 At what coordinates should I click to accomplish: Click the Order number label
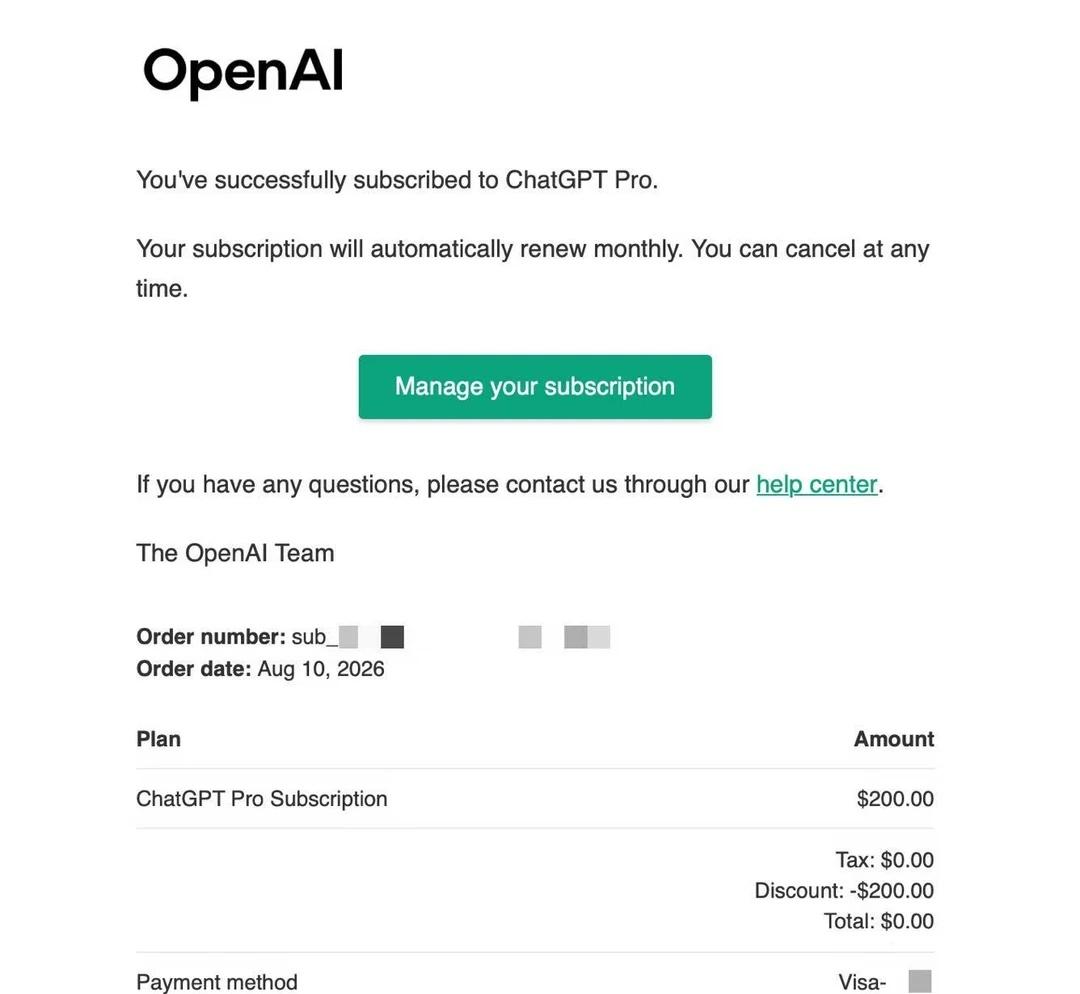click(211, 636)
